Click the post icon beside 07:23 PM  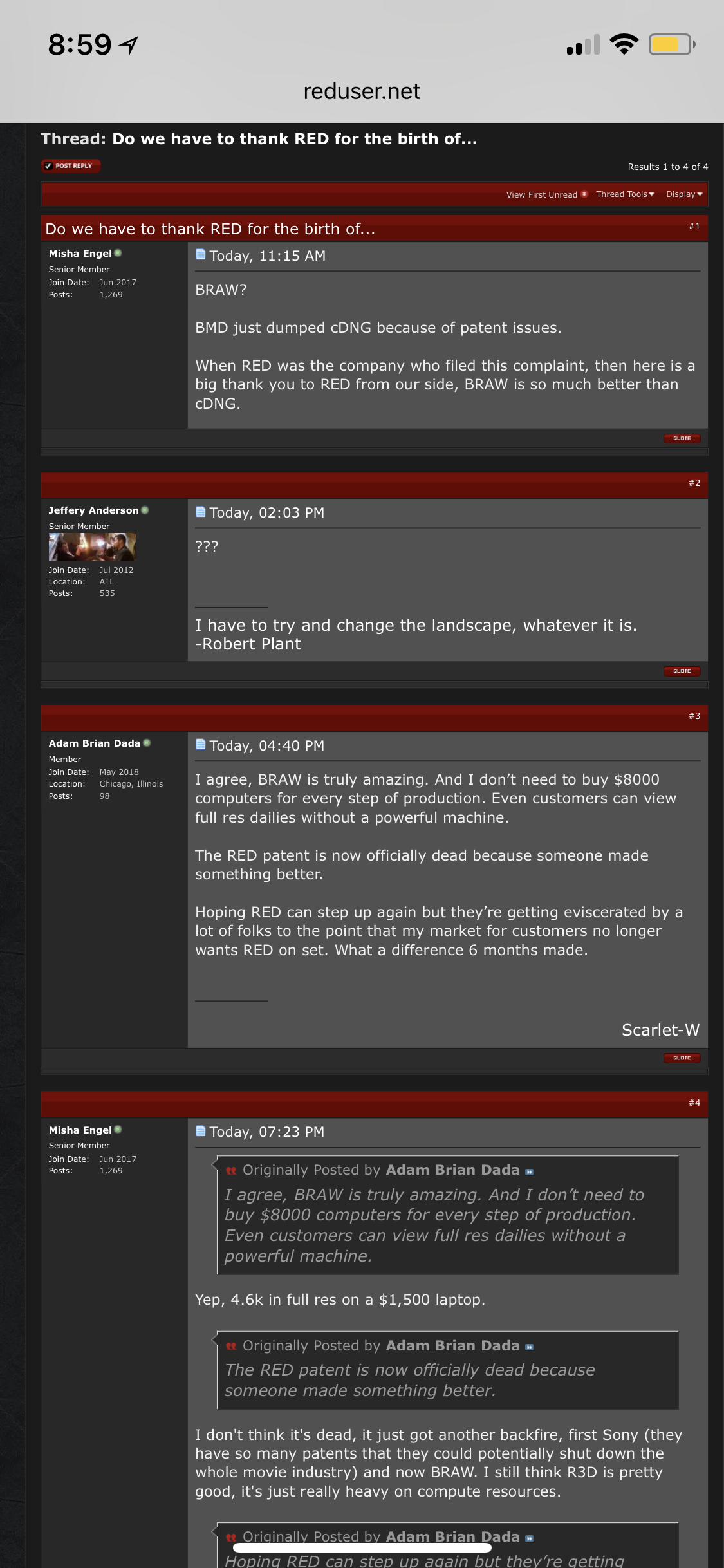(x=201, y=1131)
